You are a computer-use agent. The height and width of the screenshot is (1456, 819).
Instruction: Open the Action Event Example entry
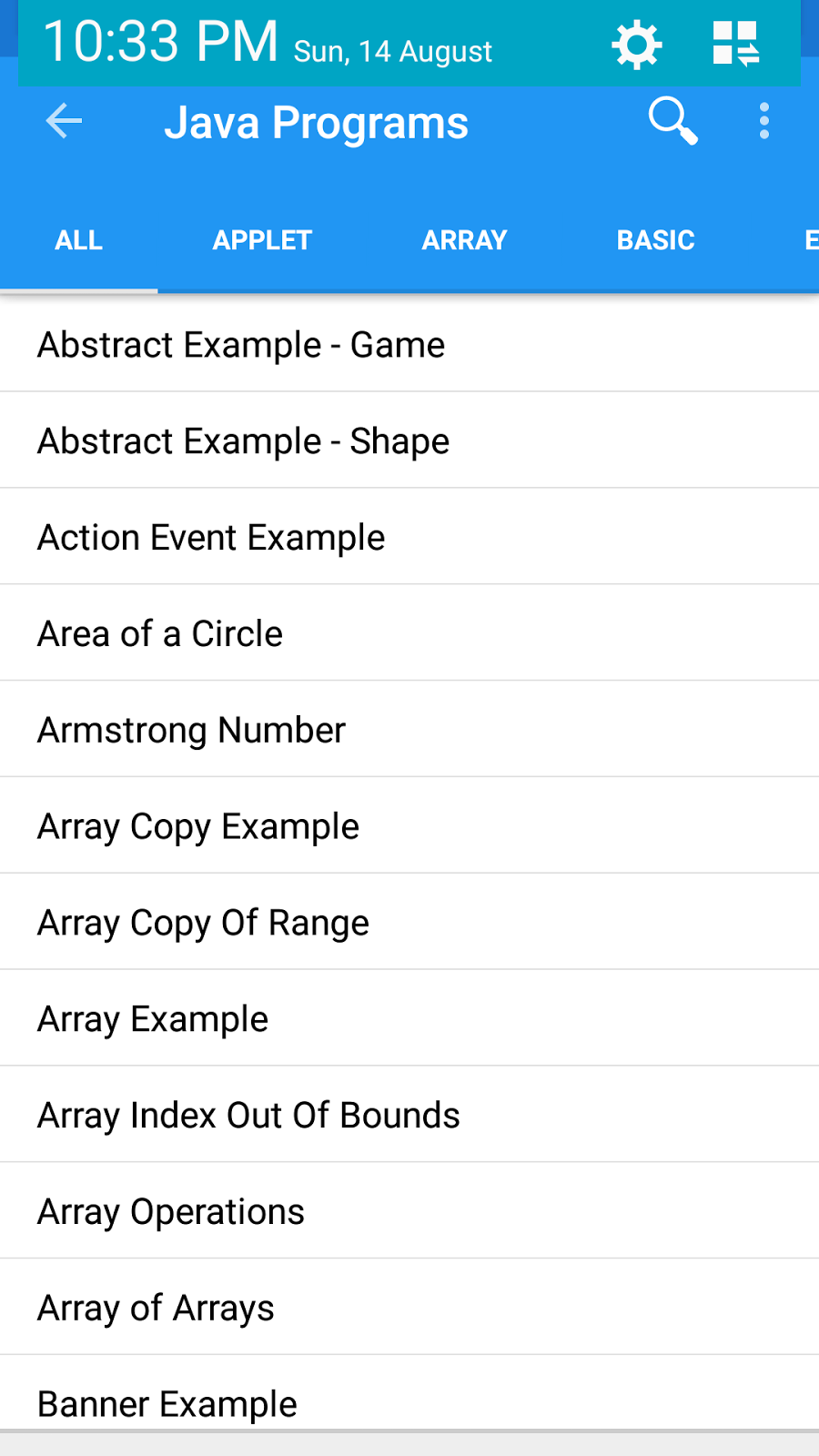pyautogui.click(x=210, y=537)
